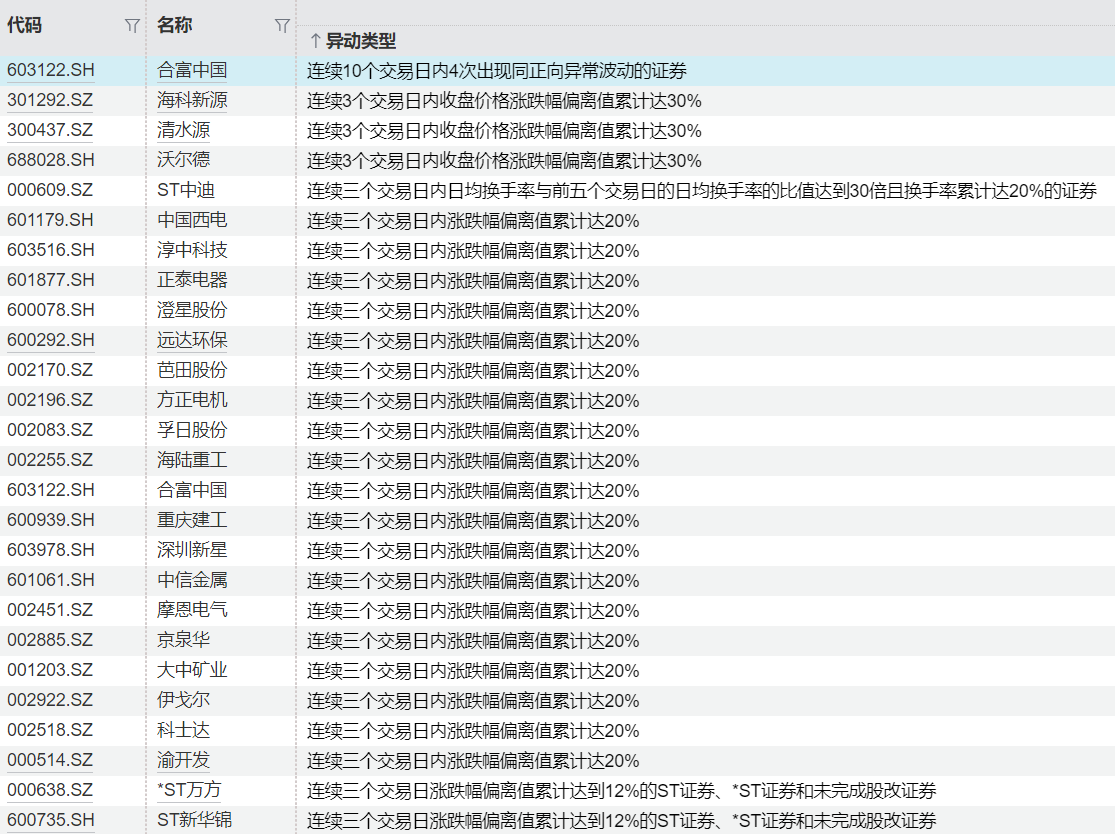Click the 代码 column header

pyautogui.click(x=25, y=26)
